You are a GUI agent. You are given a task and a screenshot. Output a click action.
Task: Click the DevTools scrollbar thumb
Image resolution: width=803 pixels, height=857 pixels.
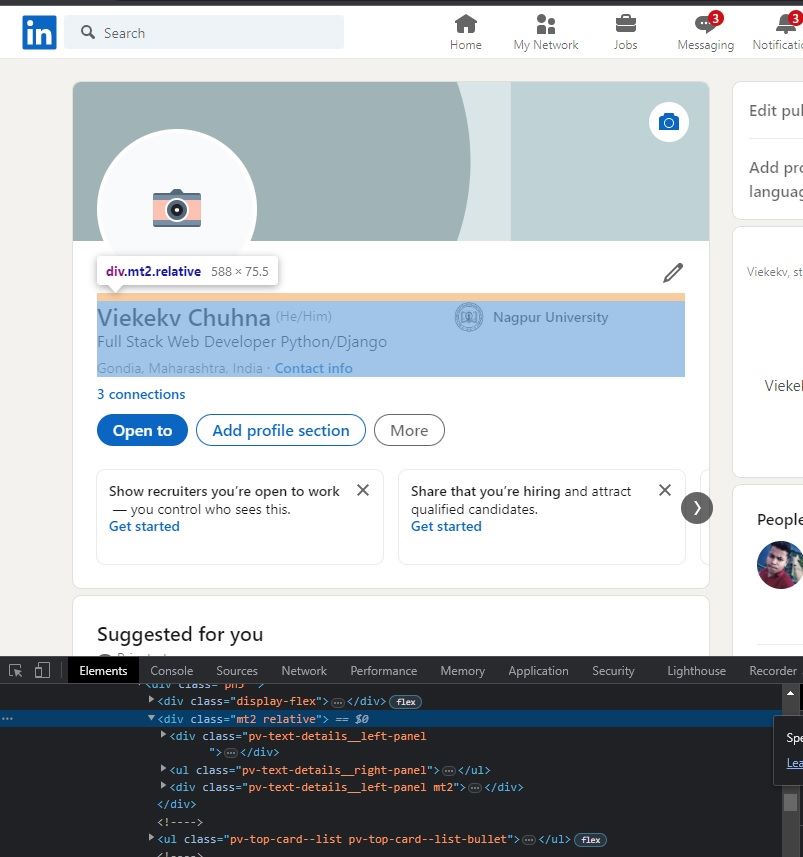click(790, 802)
